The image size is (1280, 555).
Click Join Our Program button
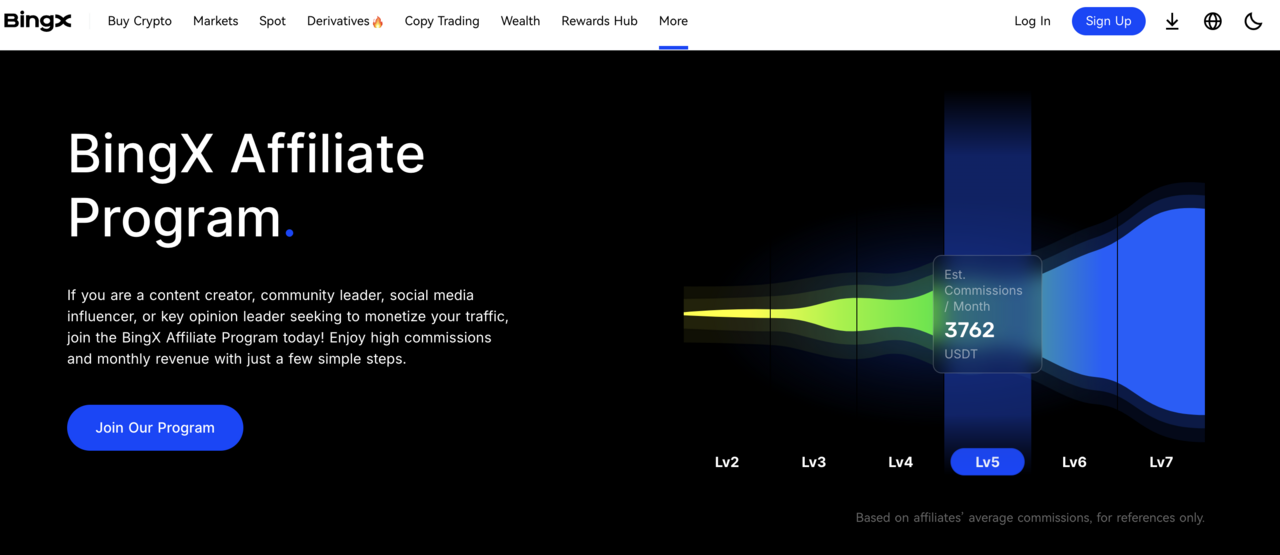click(155, 428)
